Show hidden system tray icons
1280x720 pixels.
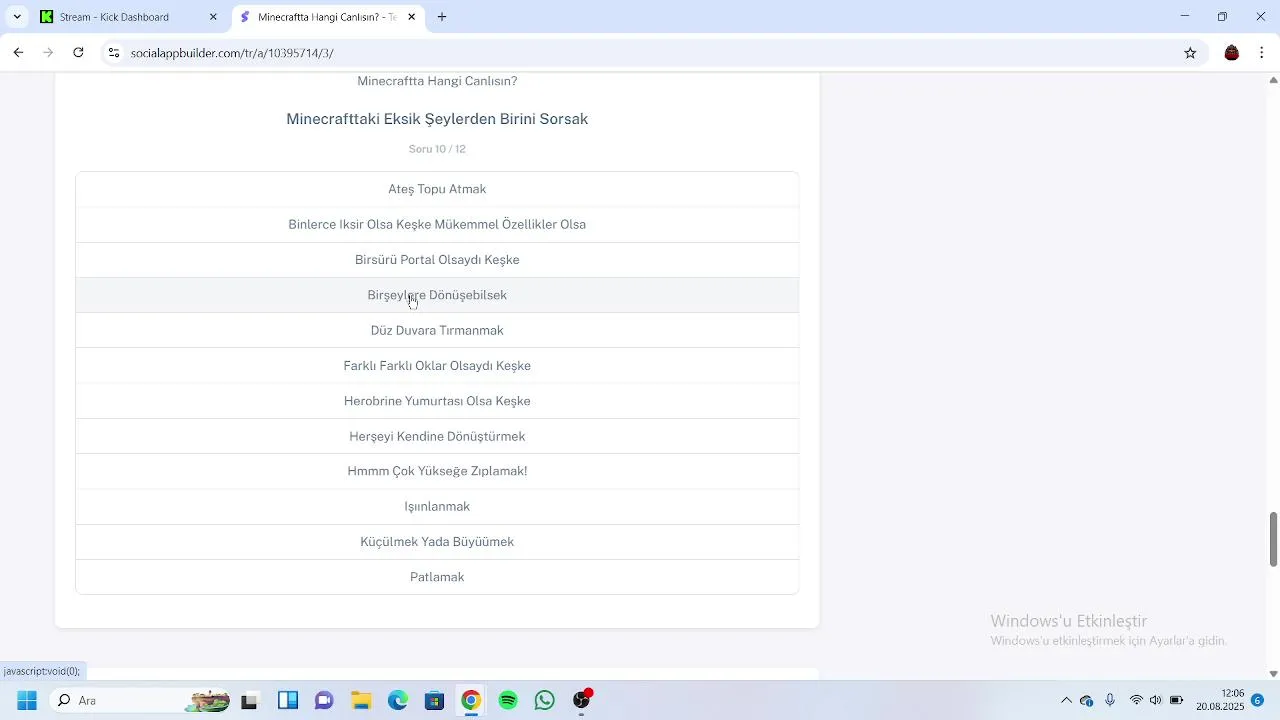pos(1066,700)
